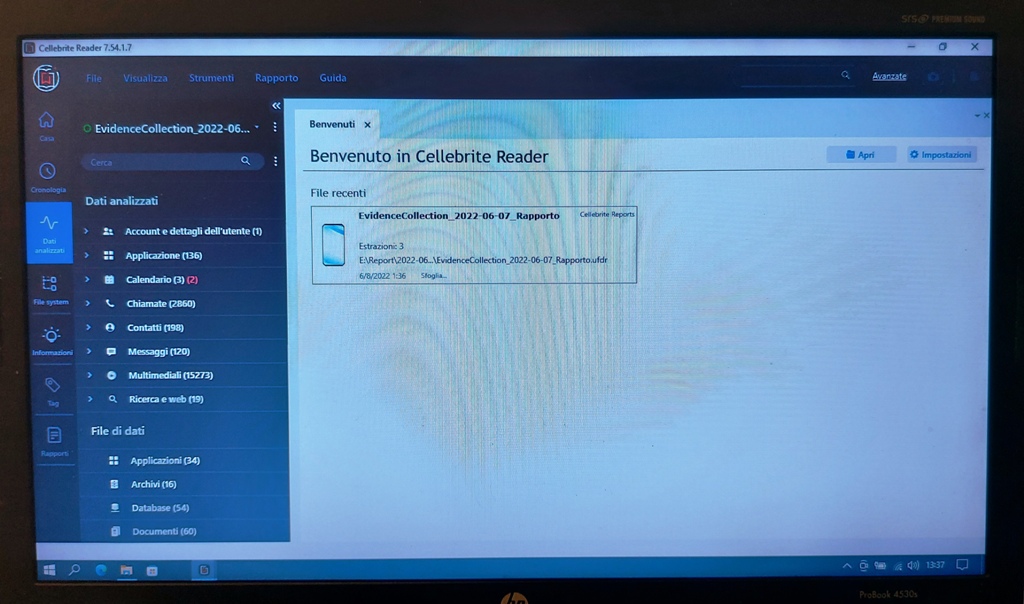Show hidden system tray icons chevron
Image resolution: width=1024 pixels, height=604 pixels.
pyautogui.click(x=847, y=565)
